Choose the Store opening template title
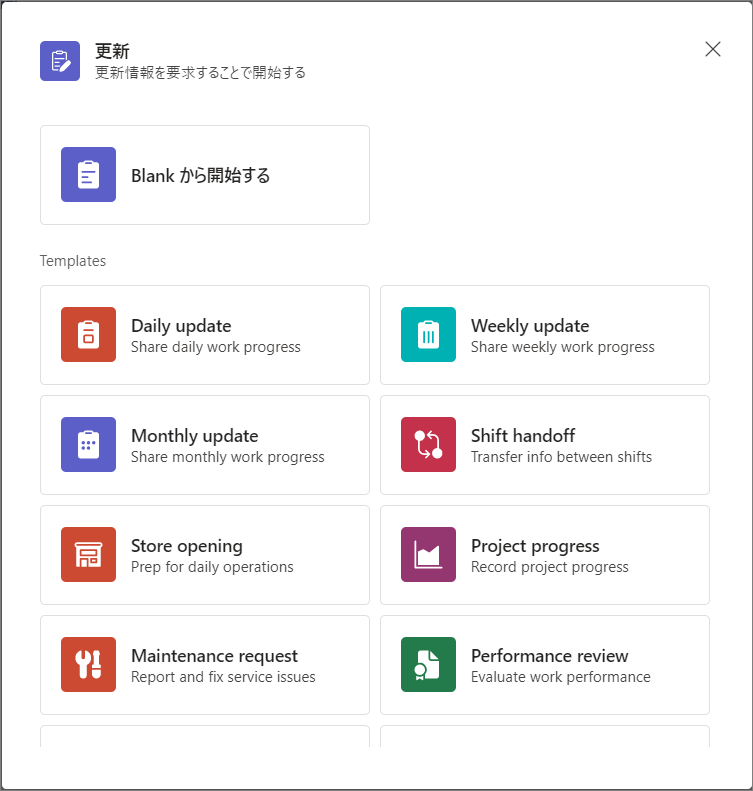This screenshot has height=791, width=753. pos(187,546)
